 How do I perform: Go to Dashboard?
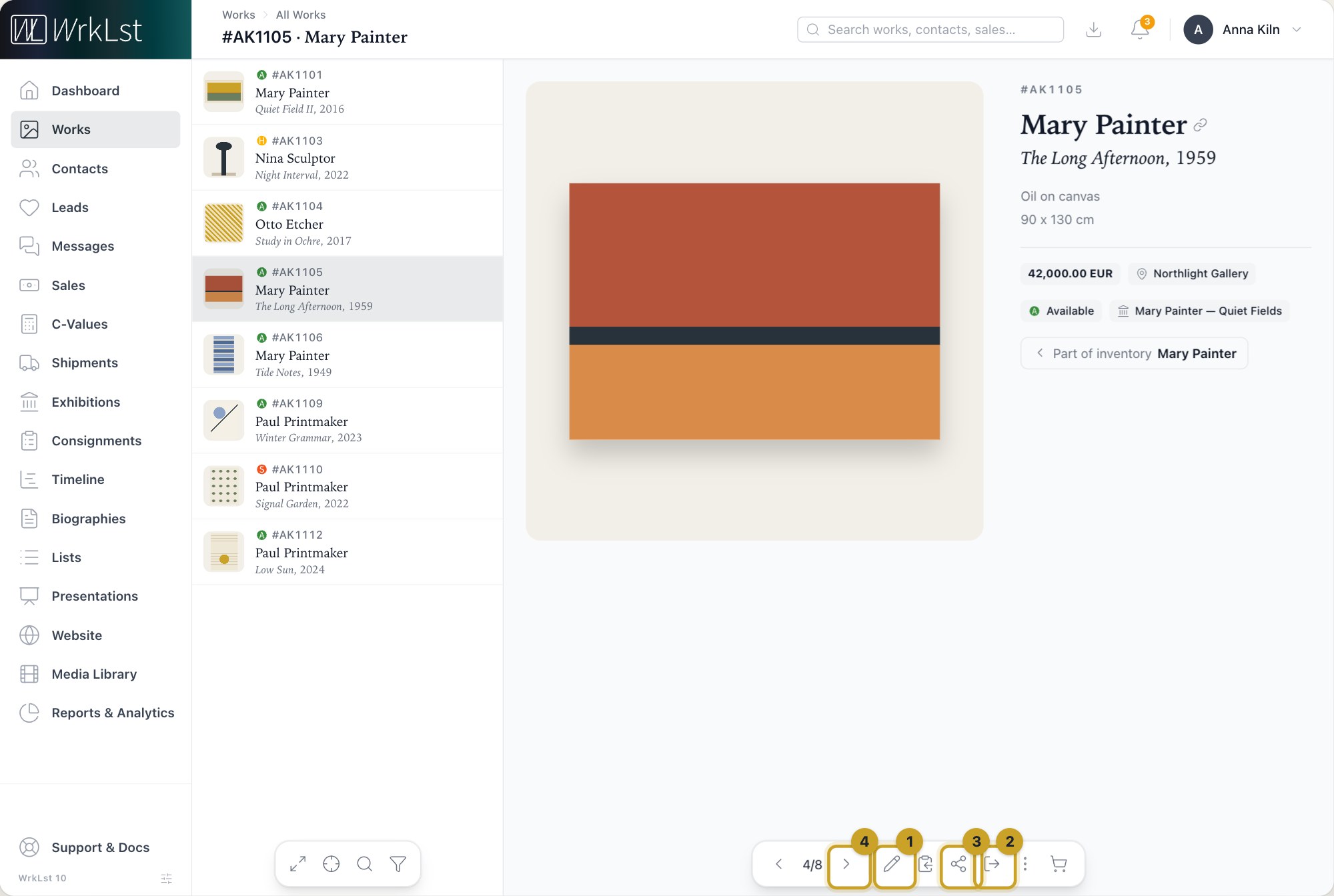[x=95, y=91]
